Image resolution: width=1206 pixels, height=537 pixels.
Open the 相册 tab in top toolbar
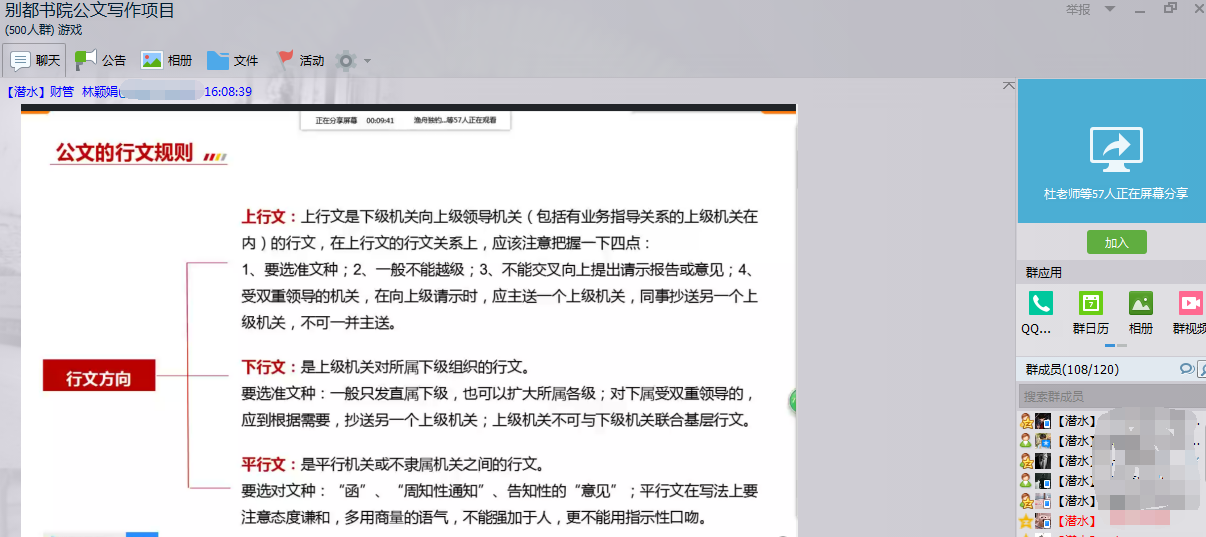coord(166,60)
